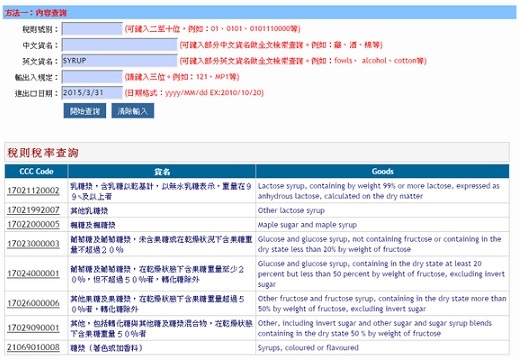
Task: Open CCC code 17021120002 link
Action: [x=33, y=191]
